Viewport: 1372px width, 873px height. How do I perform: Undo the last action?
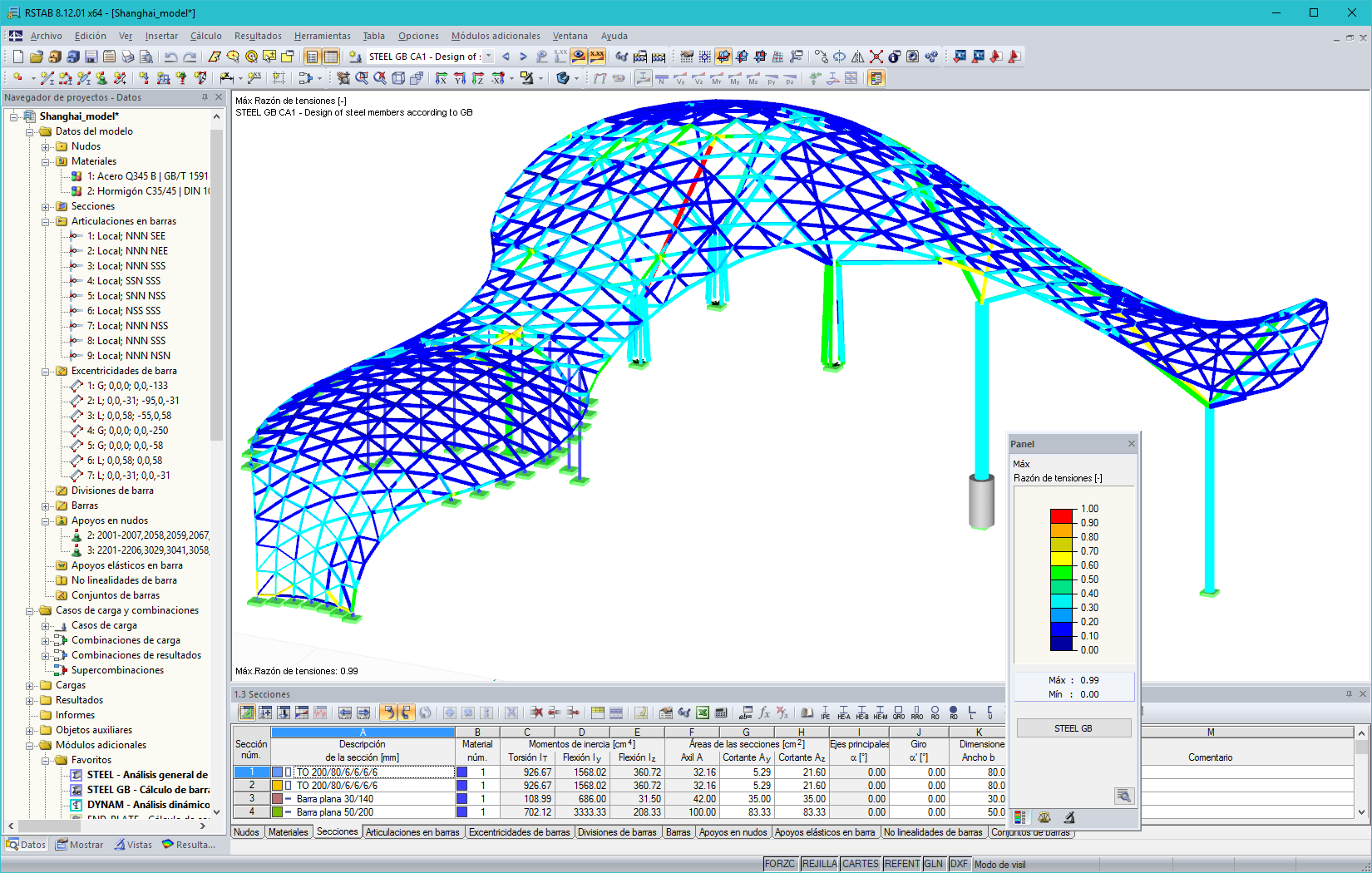170,57
